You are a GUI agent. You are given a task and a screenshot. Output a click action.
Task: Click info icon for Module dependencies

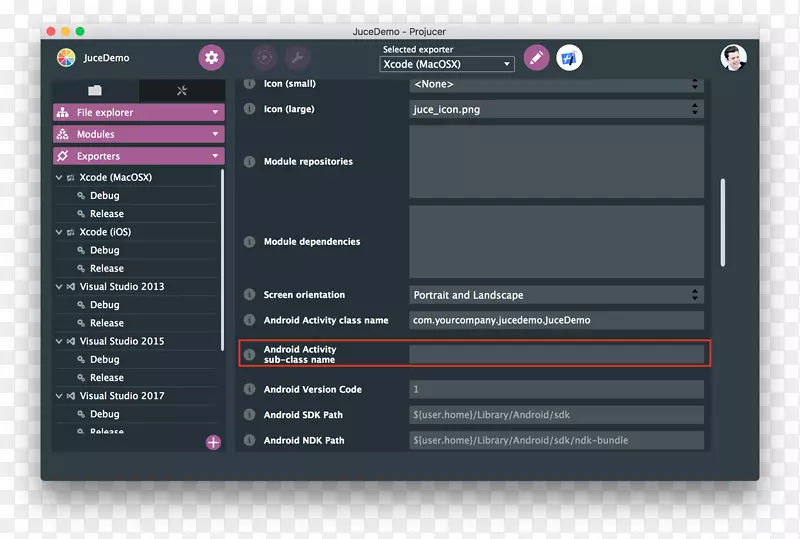[249, 241]
